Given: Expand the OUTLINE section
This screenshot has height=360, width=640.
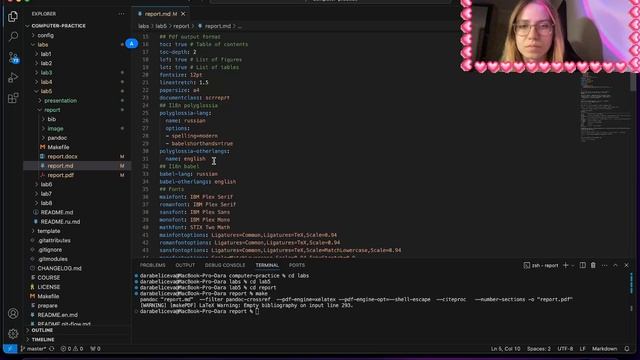Looking at the screenshot, I should [x=42, y=330].
